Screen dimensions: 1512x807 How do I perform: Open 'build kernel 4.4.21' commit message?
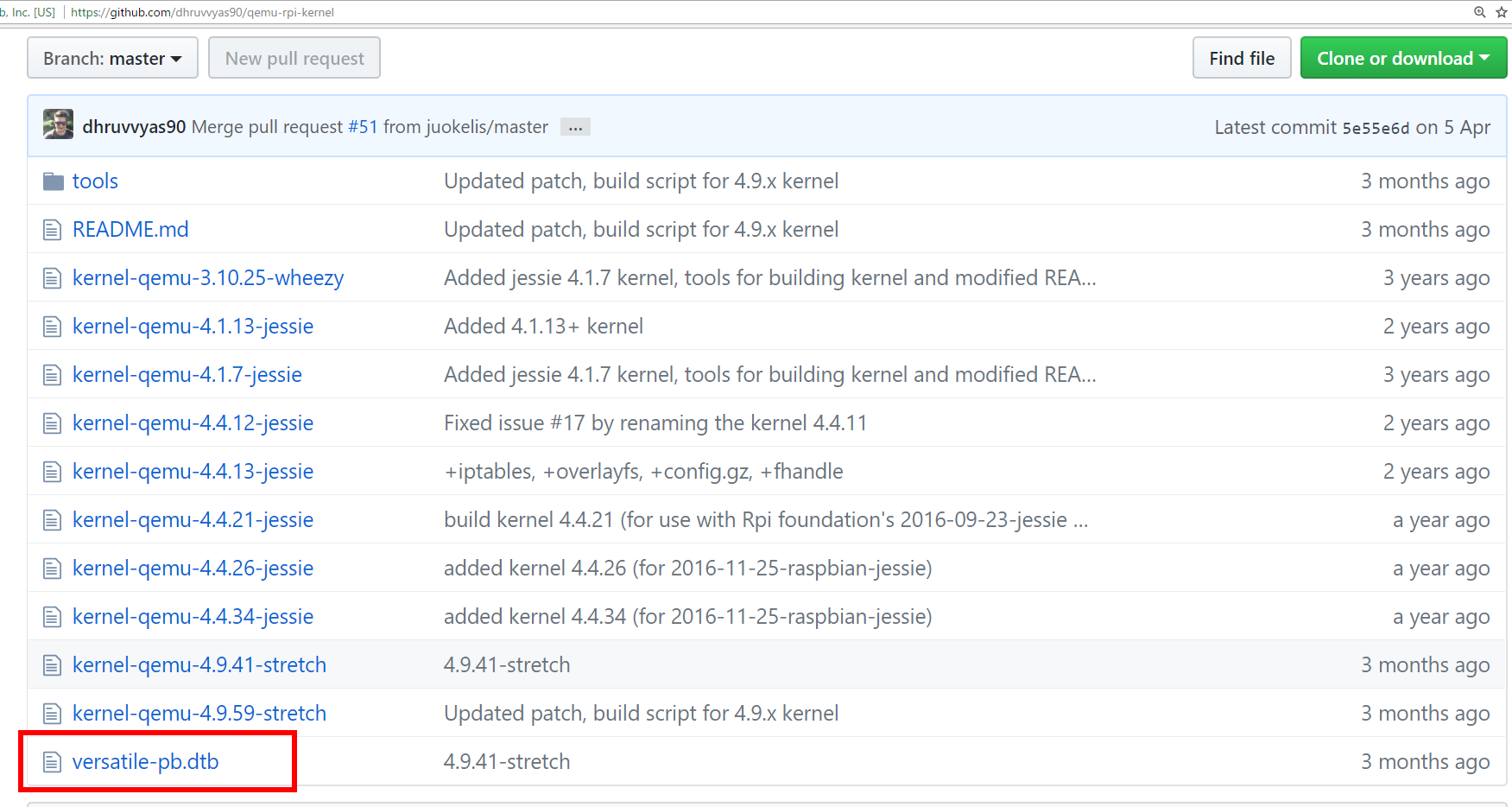[x=765, y=519]
